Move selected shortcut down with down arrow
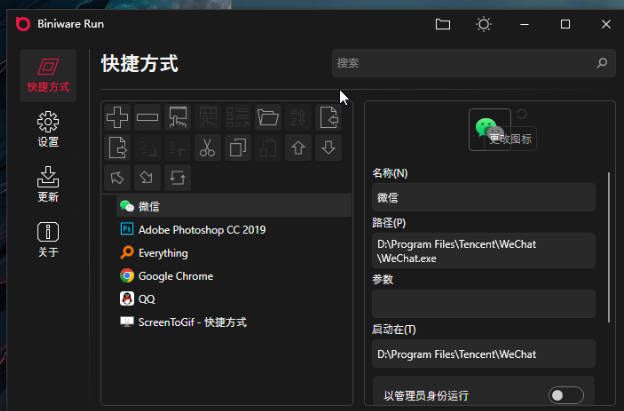This screenshot has width=624, height=411. (x=328, y=148)
